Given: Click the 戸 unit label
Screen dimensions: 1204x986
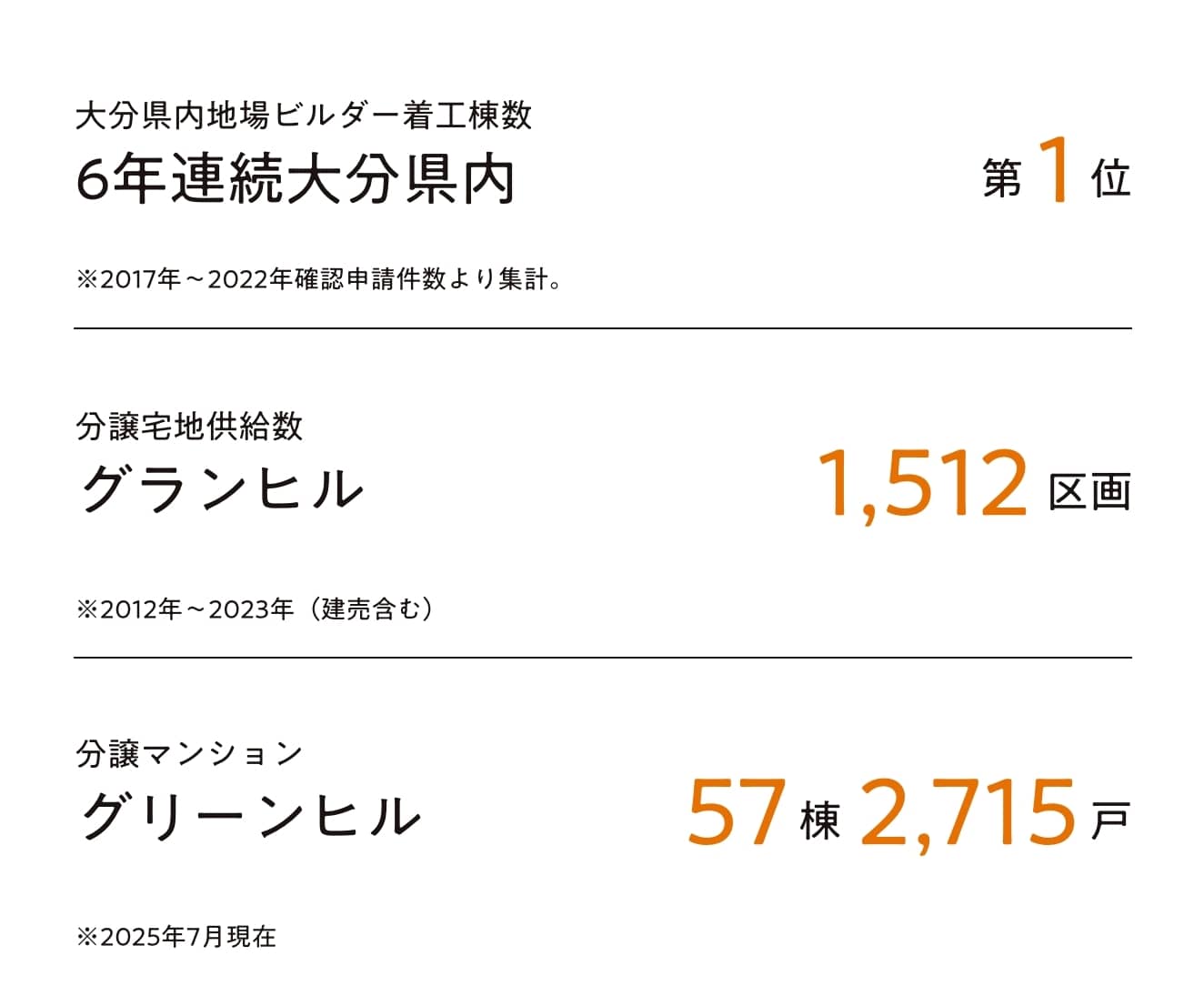Looking at the screenshot, I should click(x=1109, y=821).
